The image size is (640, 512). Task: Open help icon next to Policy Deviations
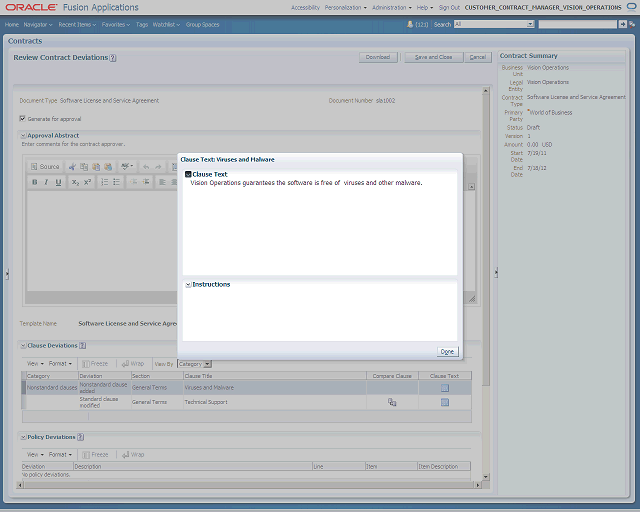coord(80,437)
